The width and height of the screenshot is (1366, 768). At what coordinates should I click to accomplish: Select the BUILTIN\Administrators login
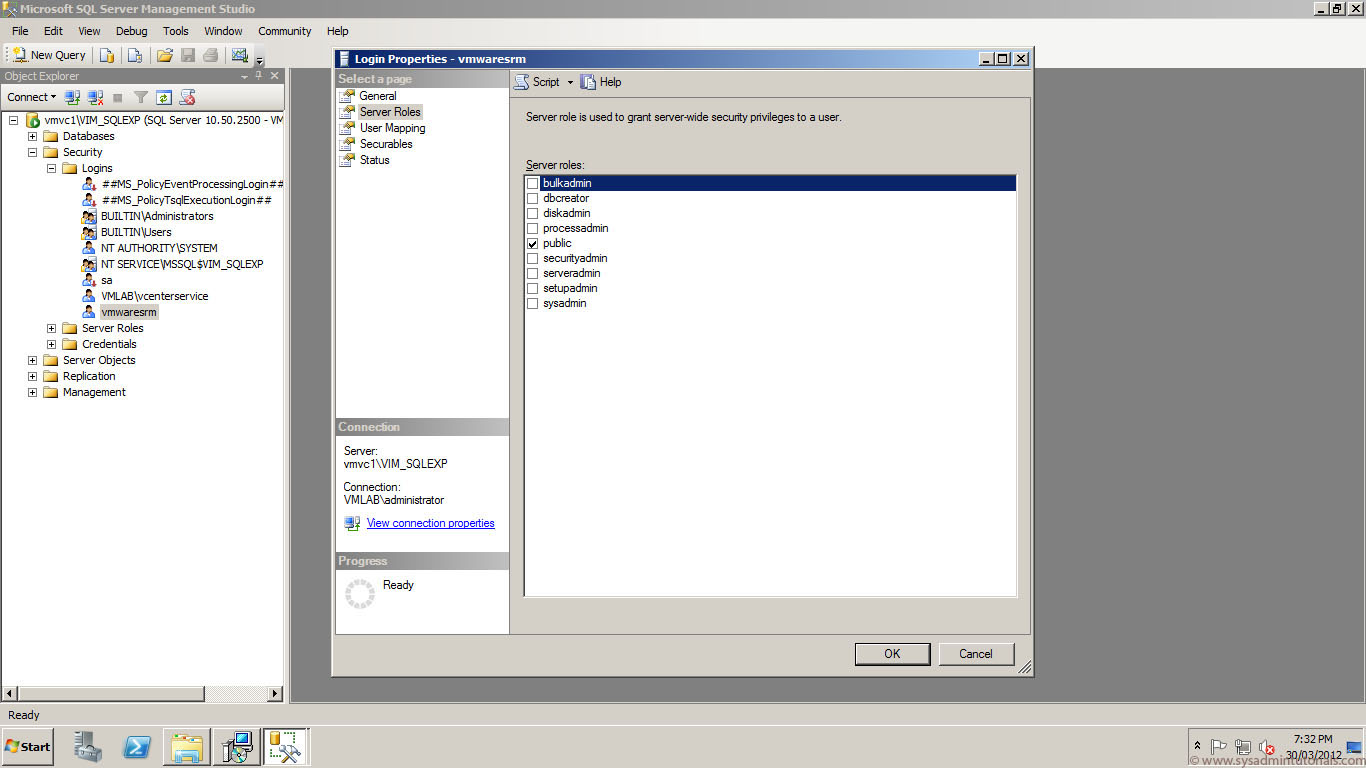point(157,216)
